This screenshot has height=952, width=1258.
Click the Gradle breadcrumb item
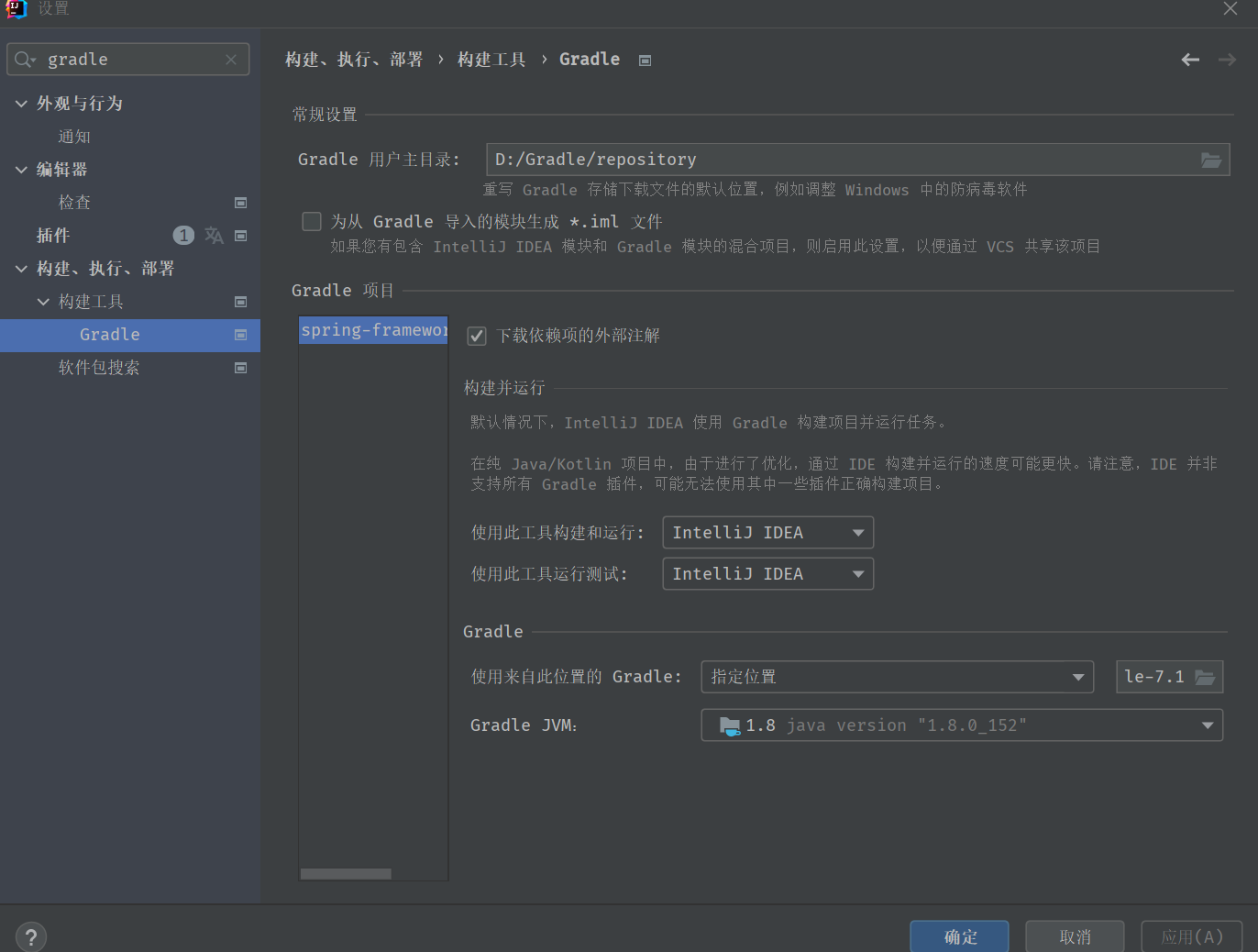pos(590,60)
